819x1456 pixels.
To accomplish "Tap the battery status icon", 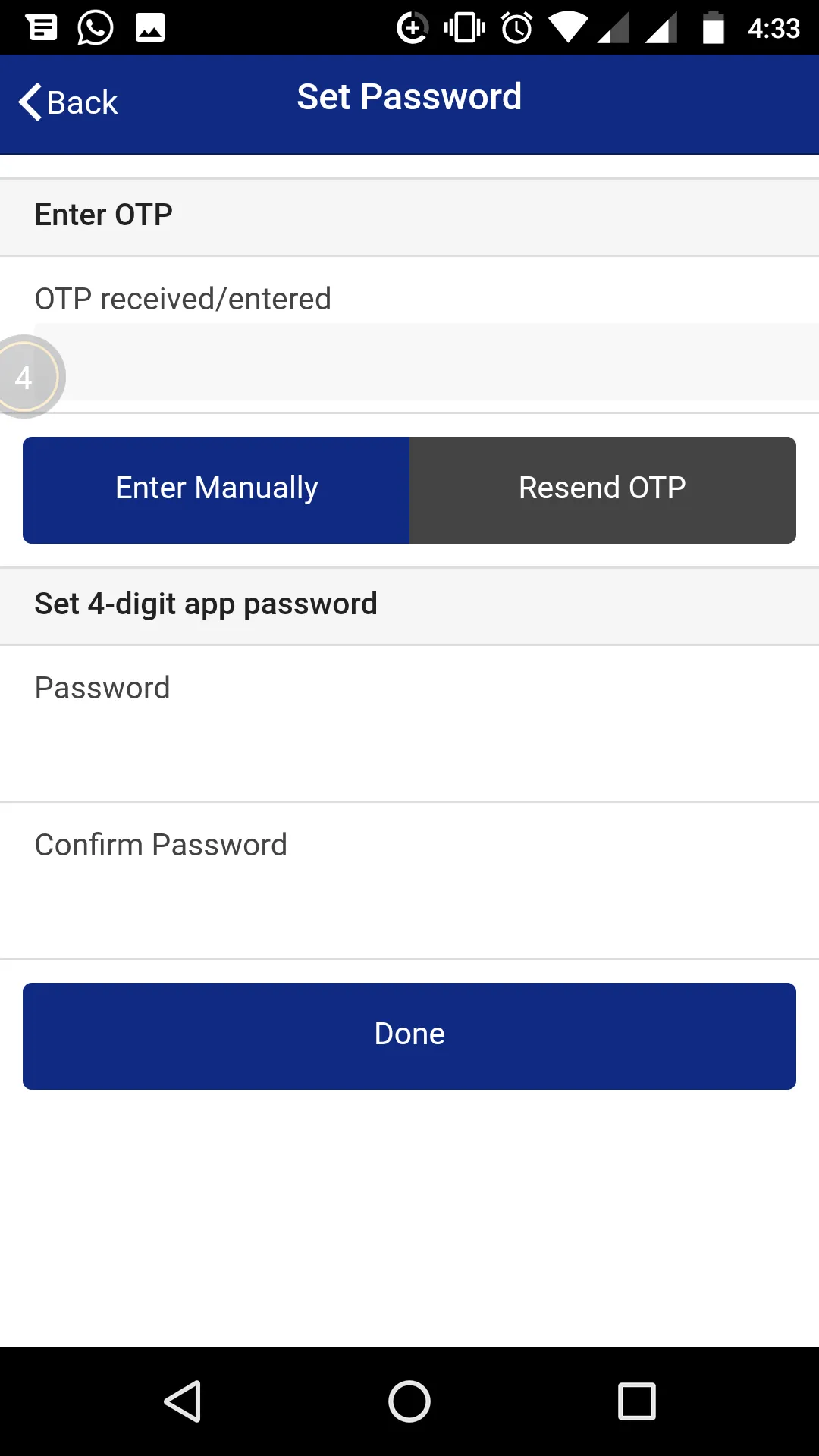I will point(713,28).
